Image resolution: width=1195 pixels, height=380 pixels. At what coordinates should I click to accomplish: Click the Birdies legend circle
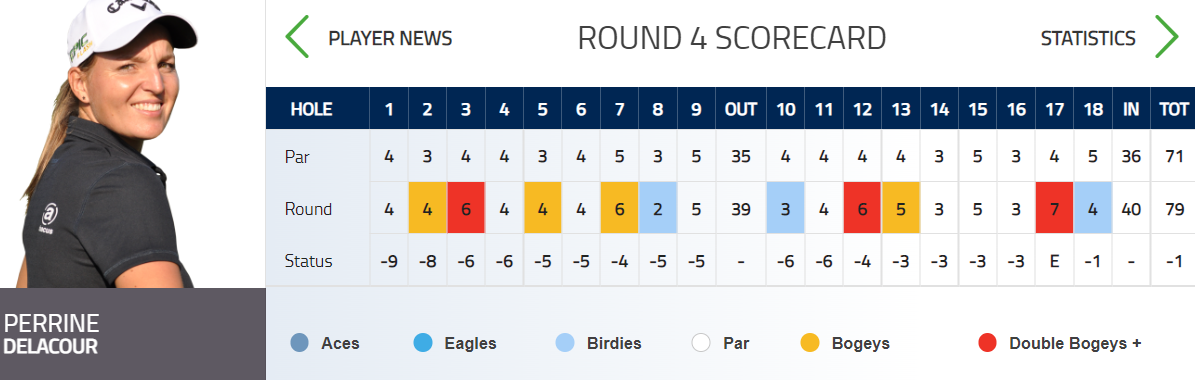click(x=565, y=343)
